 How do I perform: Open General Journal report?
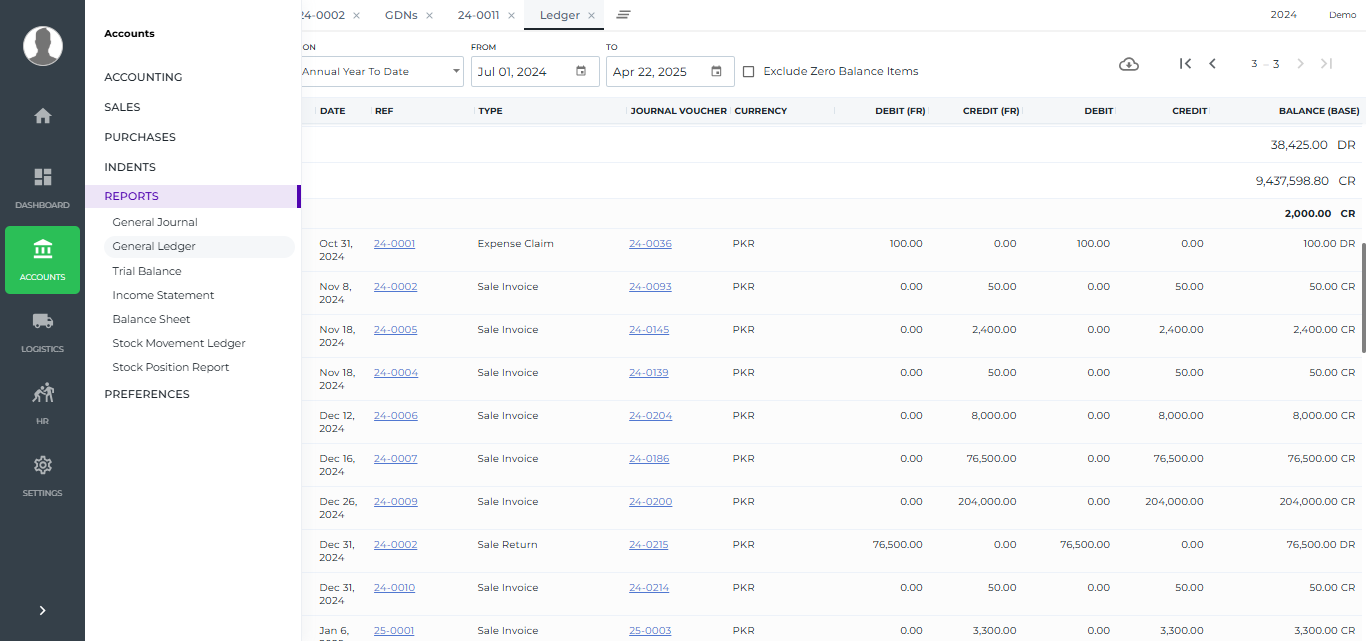pos(155,222)
